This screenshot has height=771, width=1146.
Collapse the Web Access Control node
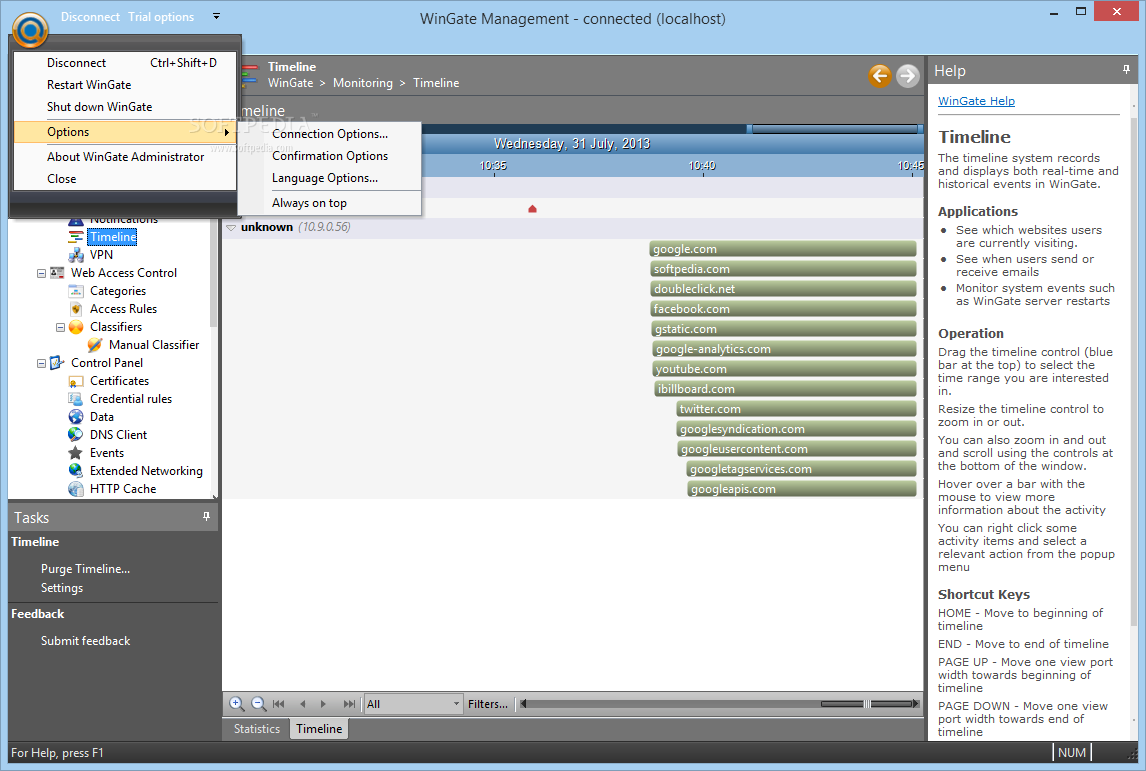[41, 273]
